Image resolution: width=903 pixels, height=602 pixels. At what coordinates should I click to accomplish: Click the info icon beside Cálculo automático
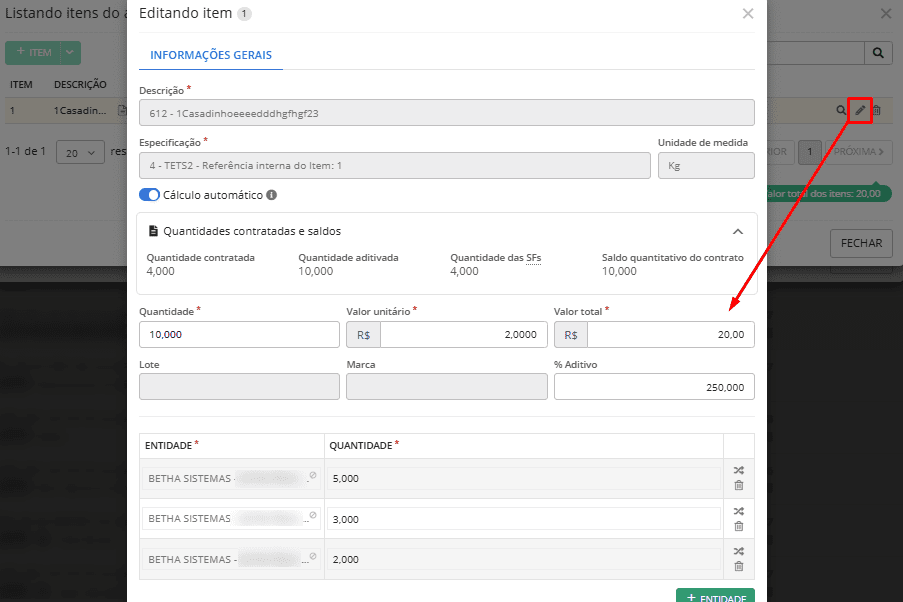pos(272,195)
